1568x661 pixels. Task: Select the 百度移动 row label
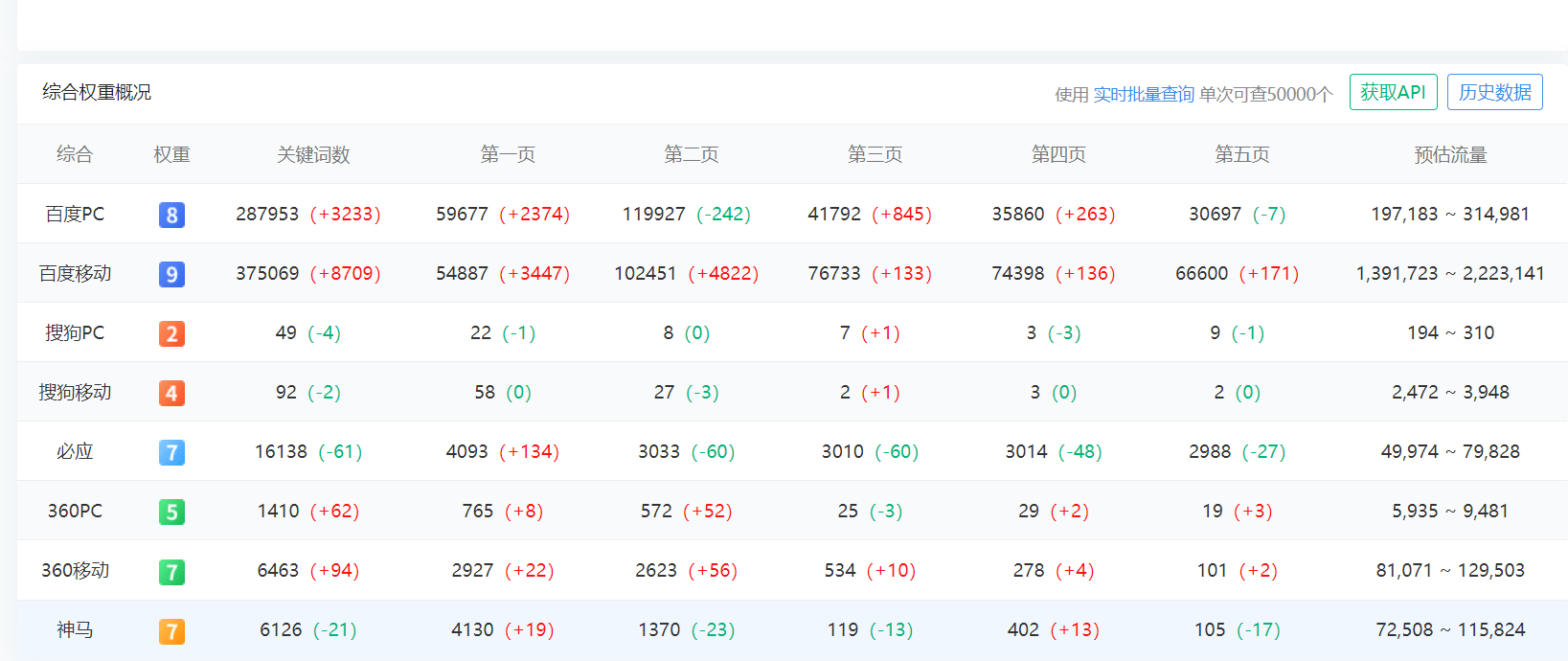[x=75, y=273]
